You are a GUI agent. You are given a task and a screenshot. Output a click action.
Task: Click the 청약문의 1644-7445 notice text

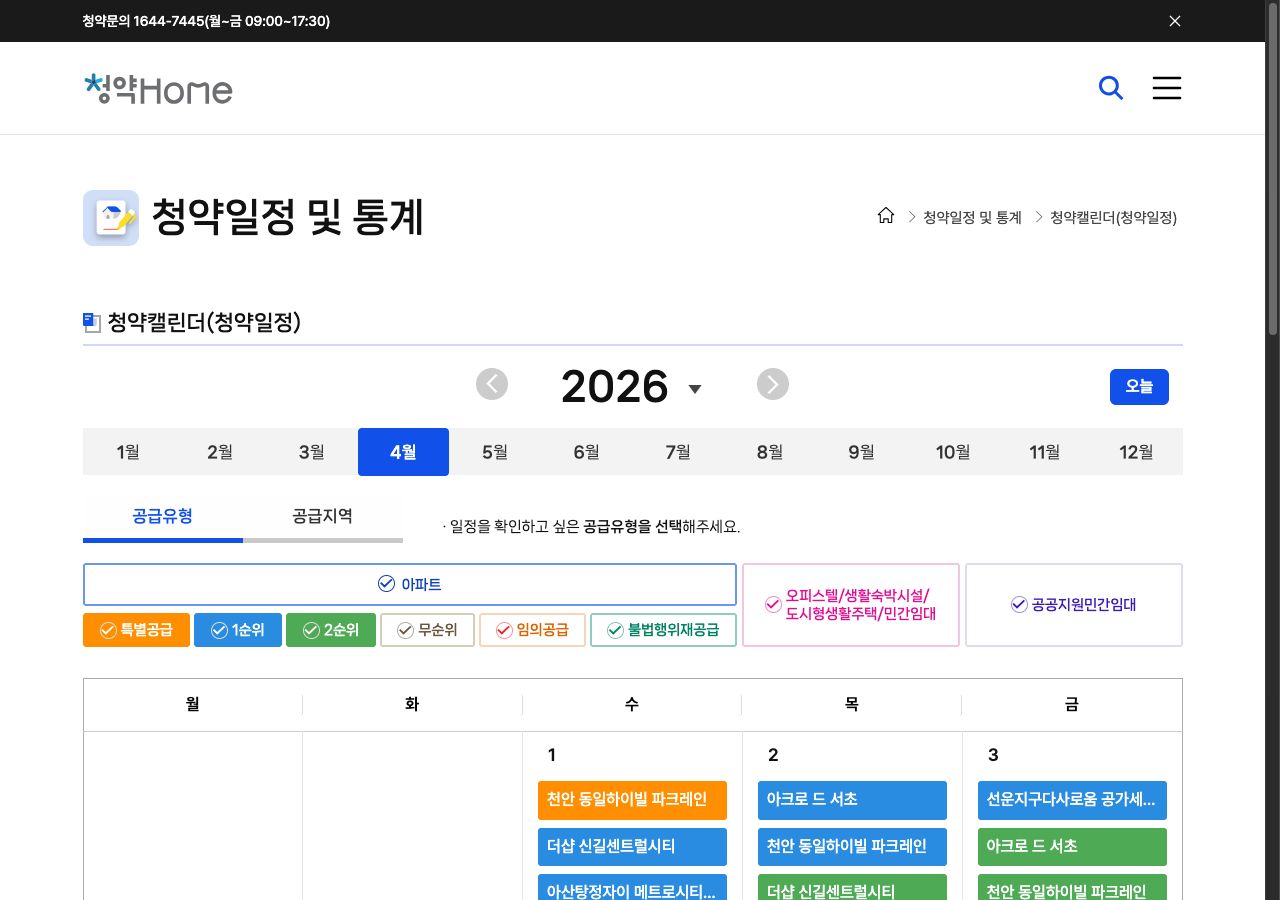click(x=206, y=21)
